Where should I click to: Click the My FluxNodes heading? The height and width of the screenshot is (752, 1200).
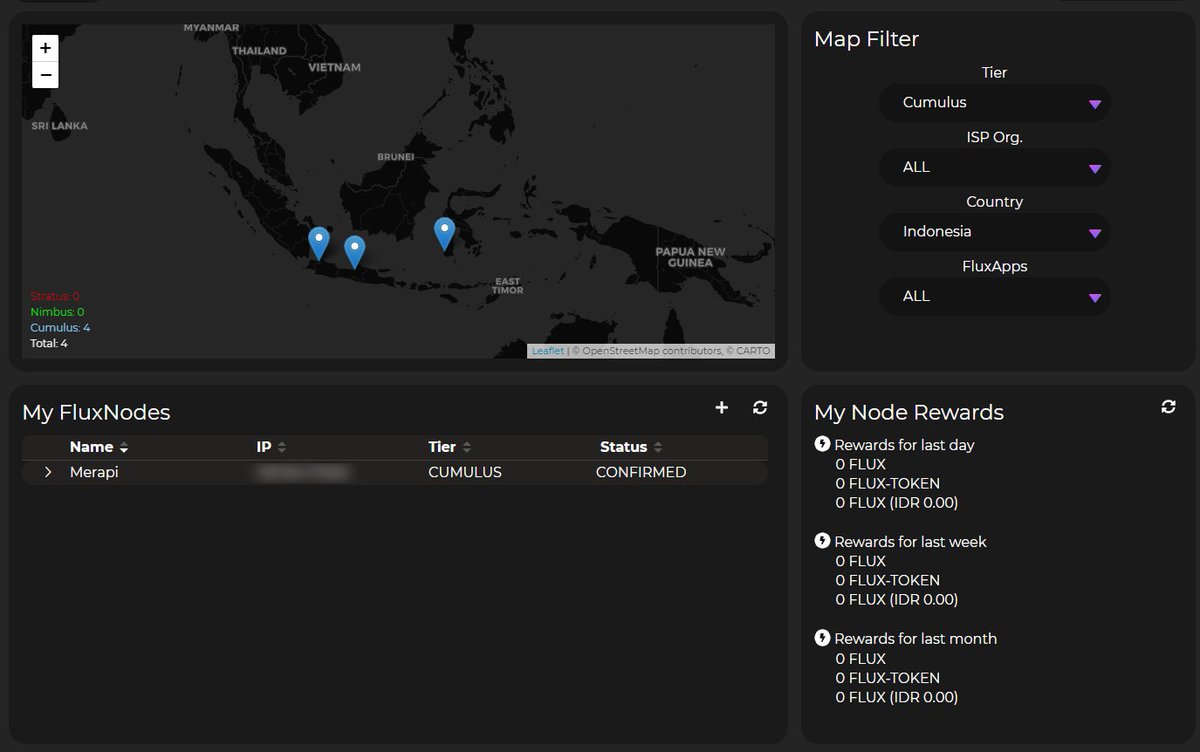coord(96,412)
